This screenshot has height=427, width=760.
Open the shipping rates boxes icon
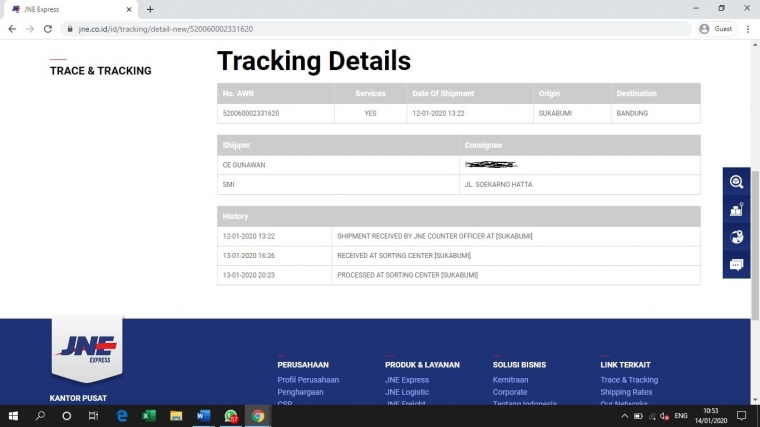point(737,209)
